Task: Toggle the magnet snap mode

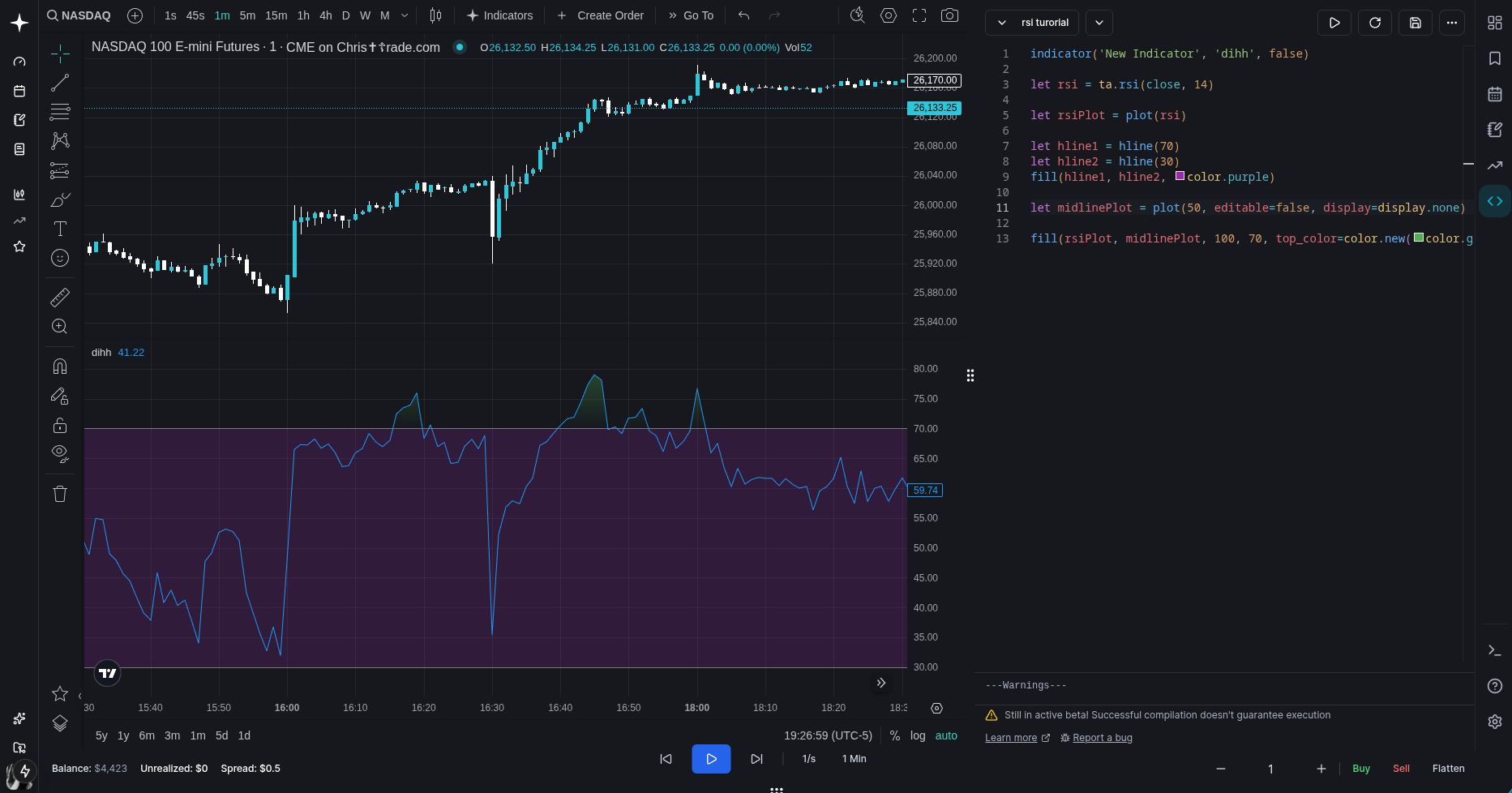Action: coord(60,366)
